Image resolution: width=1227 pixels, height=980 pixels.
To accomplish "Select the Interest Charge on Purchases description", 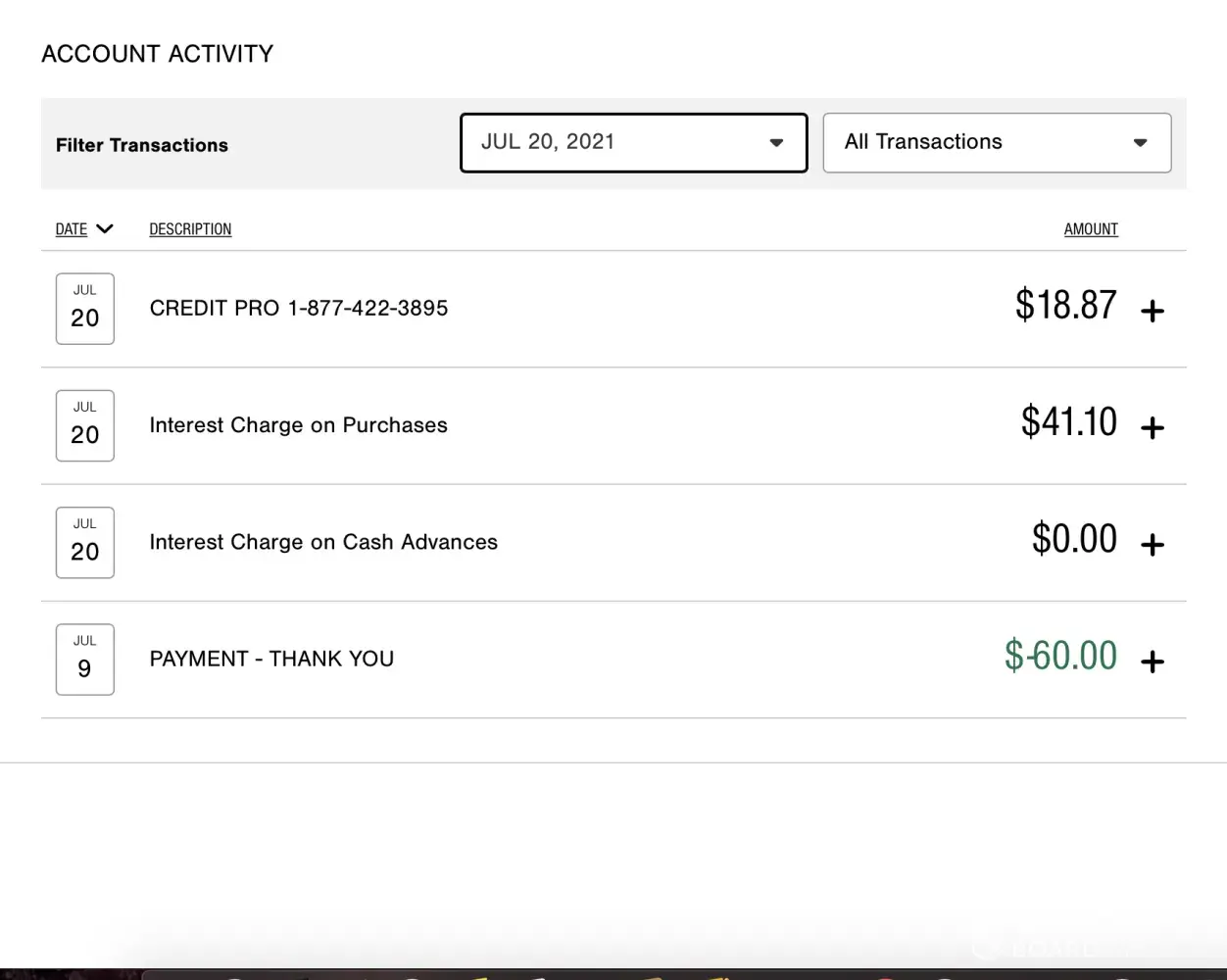I will click(x=298, y=425).
